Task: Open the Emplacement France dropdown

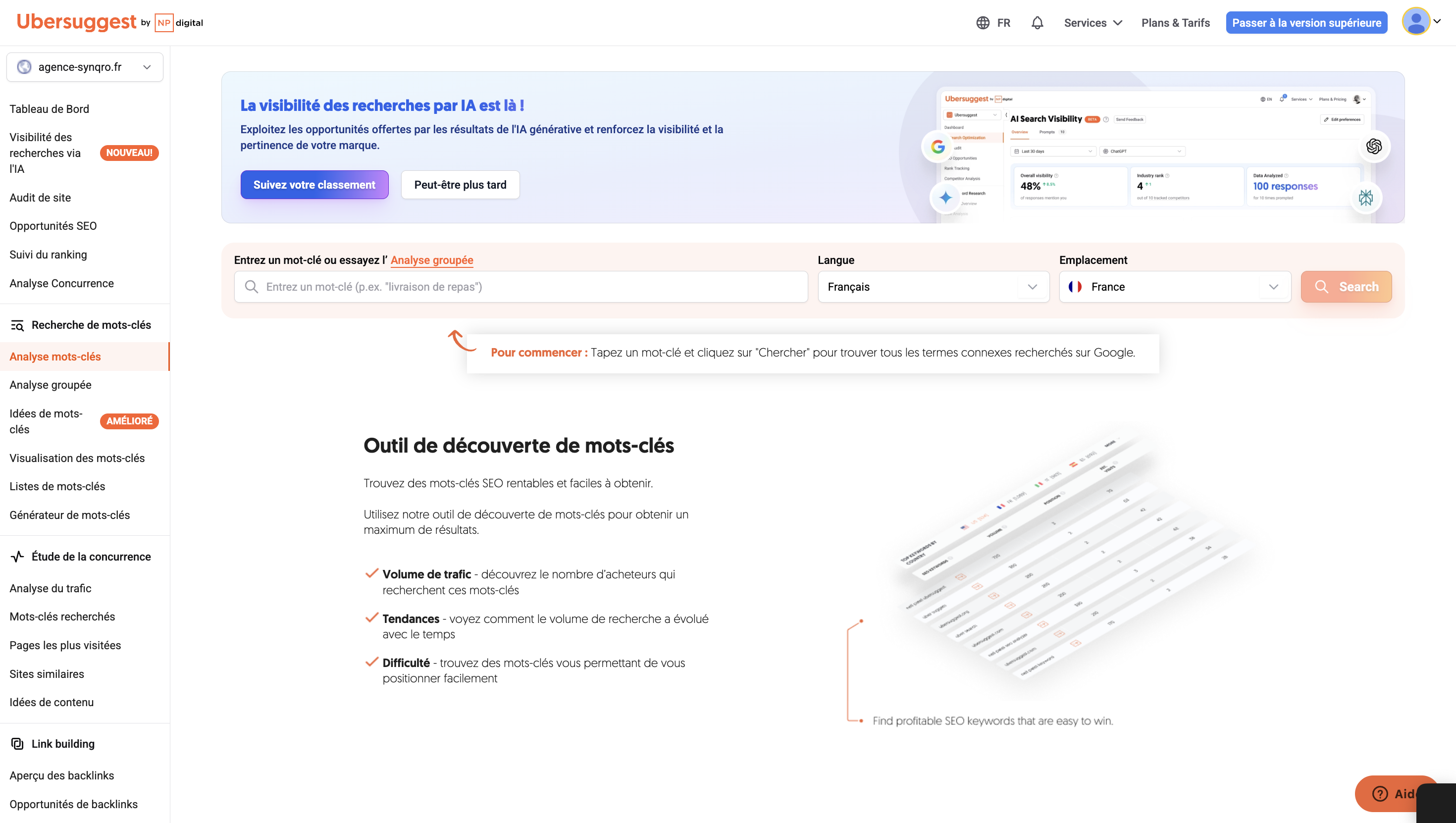Action: click(1175, 287)
